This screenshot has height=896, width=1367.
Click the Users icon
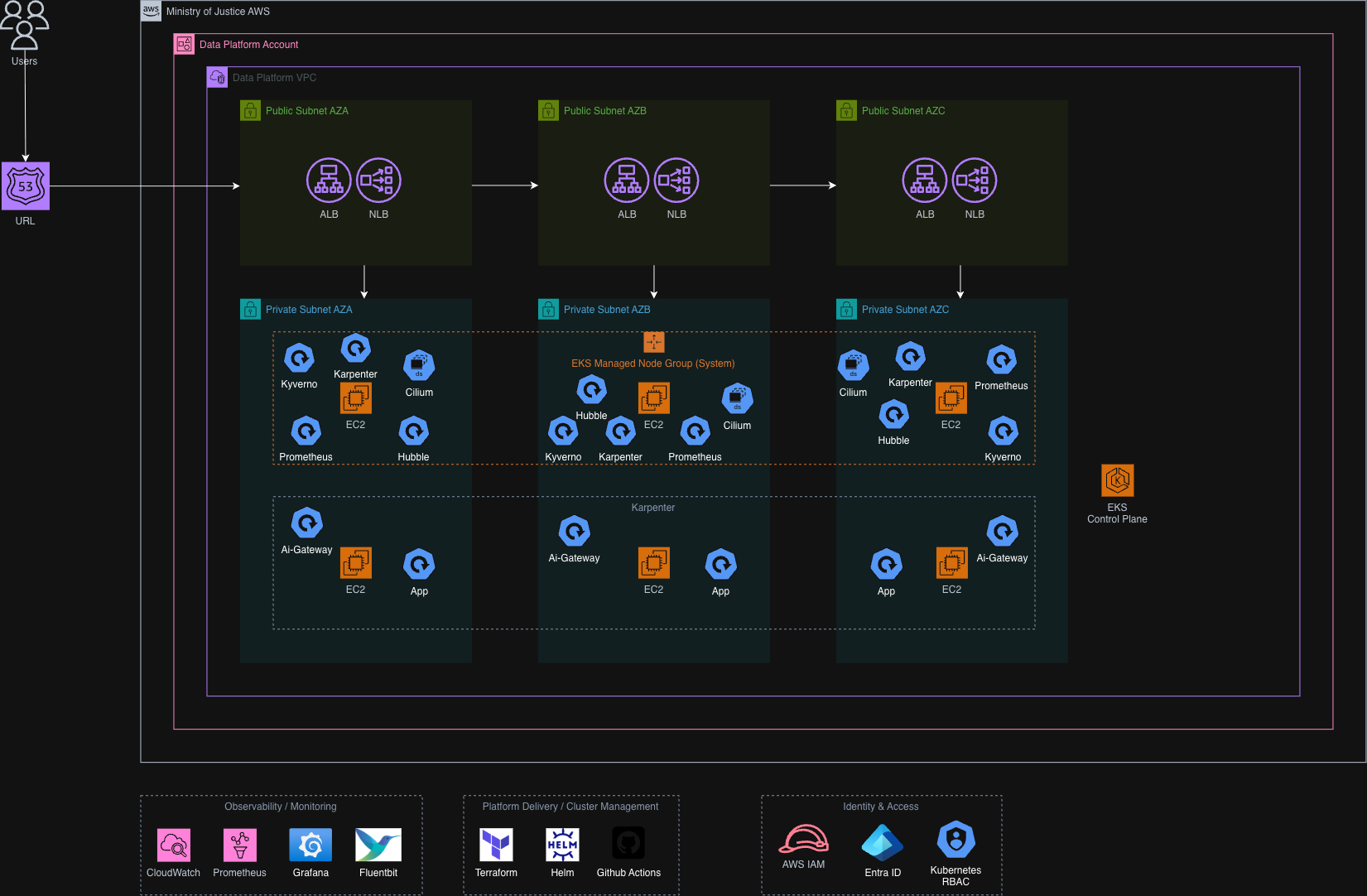tap(25, 25)
